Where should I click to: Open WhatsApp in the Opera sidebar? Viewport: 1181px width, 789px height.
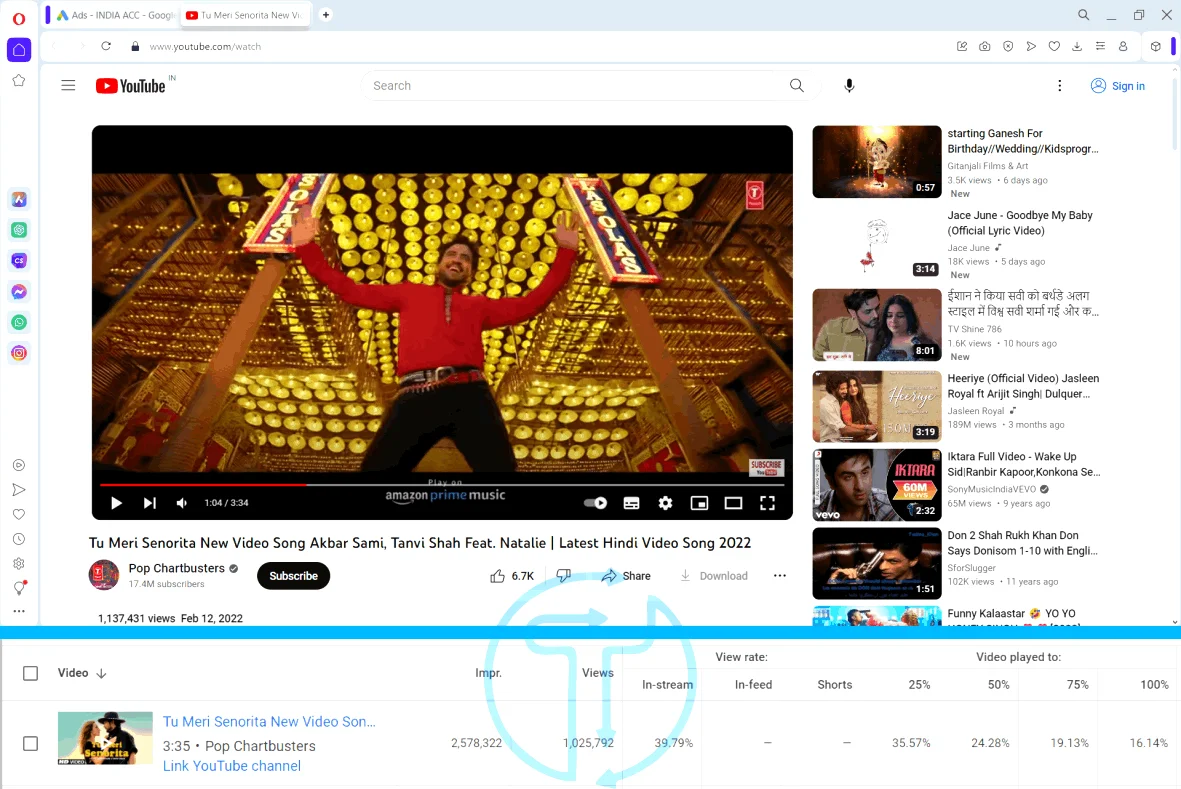(x=19, y=322)
